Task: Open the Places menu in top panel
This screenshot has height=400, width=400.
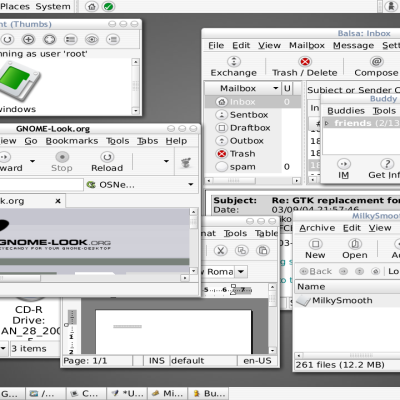Action: coord(15,6)
